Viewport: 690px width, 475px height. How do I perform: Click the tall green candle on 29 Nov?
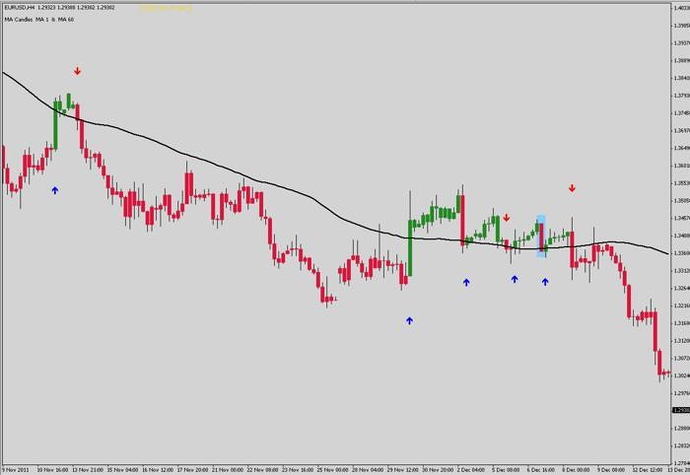[x=410, y=248]
